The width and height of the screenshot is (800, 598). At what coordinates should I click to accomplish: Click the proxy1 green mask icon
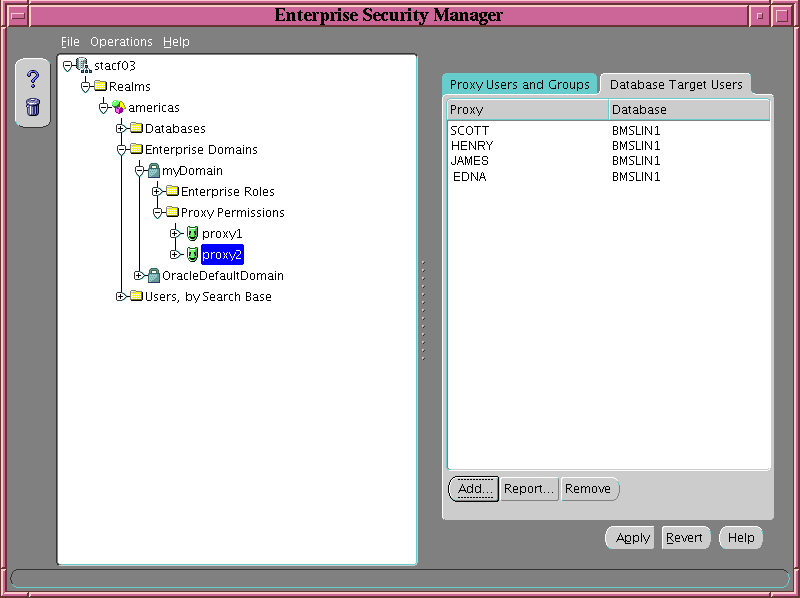coord(192,234)
